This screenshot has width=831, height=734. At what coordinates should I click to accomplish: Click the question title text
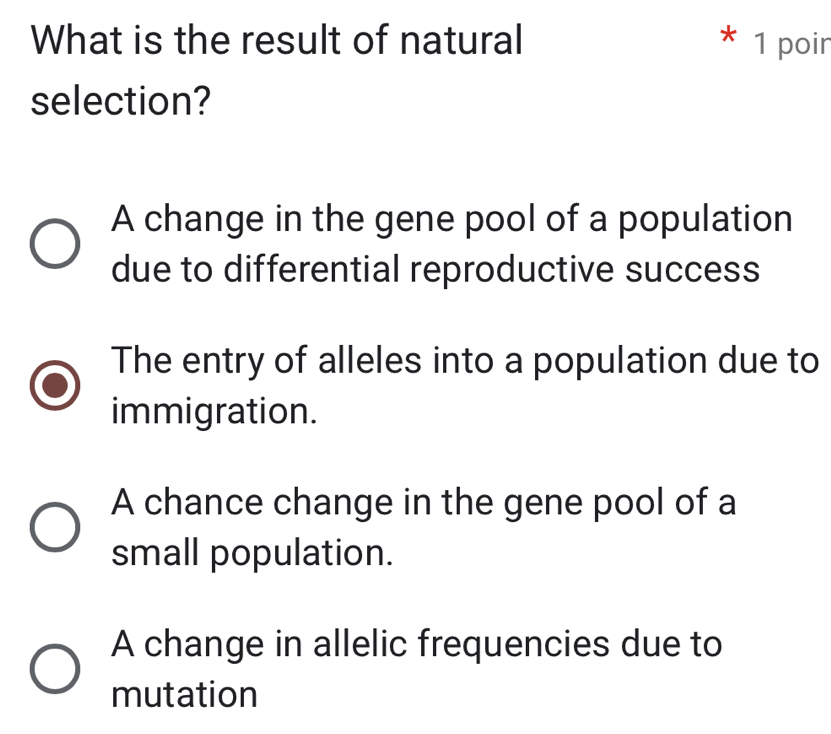[x=275, y=70]
